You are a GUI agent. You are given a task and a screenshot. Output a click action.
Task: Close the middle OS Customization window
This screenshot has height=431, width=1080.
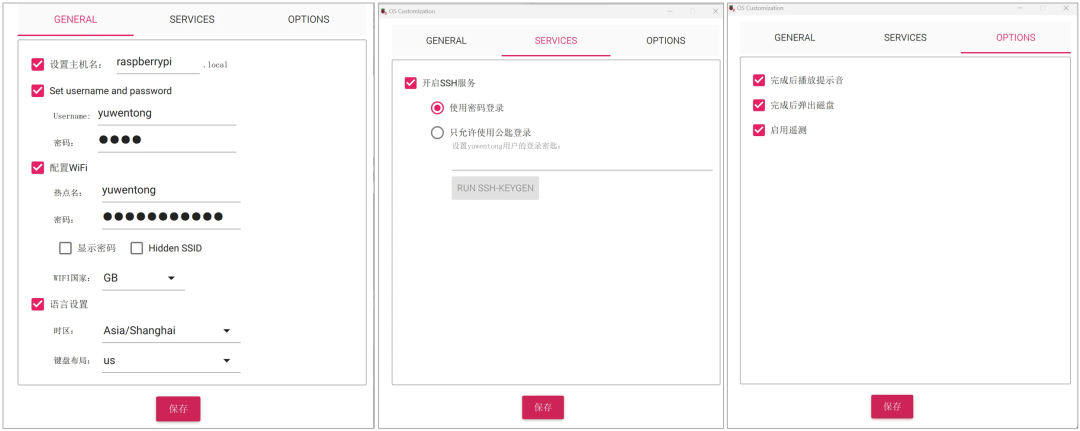(x=715, y=12)
